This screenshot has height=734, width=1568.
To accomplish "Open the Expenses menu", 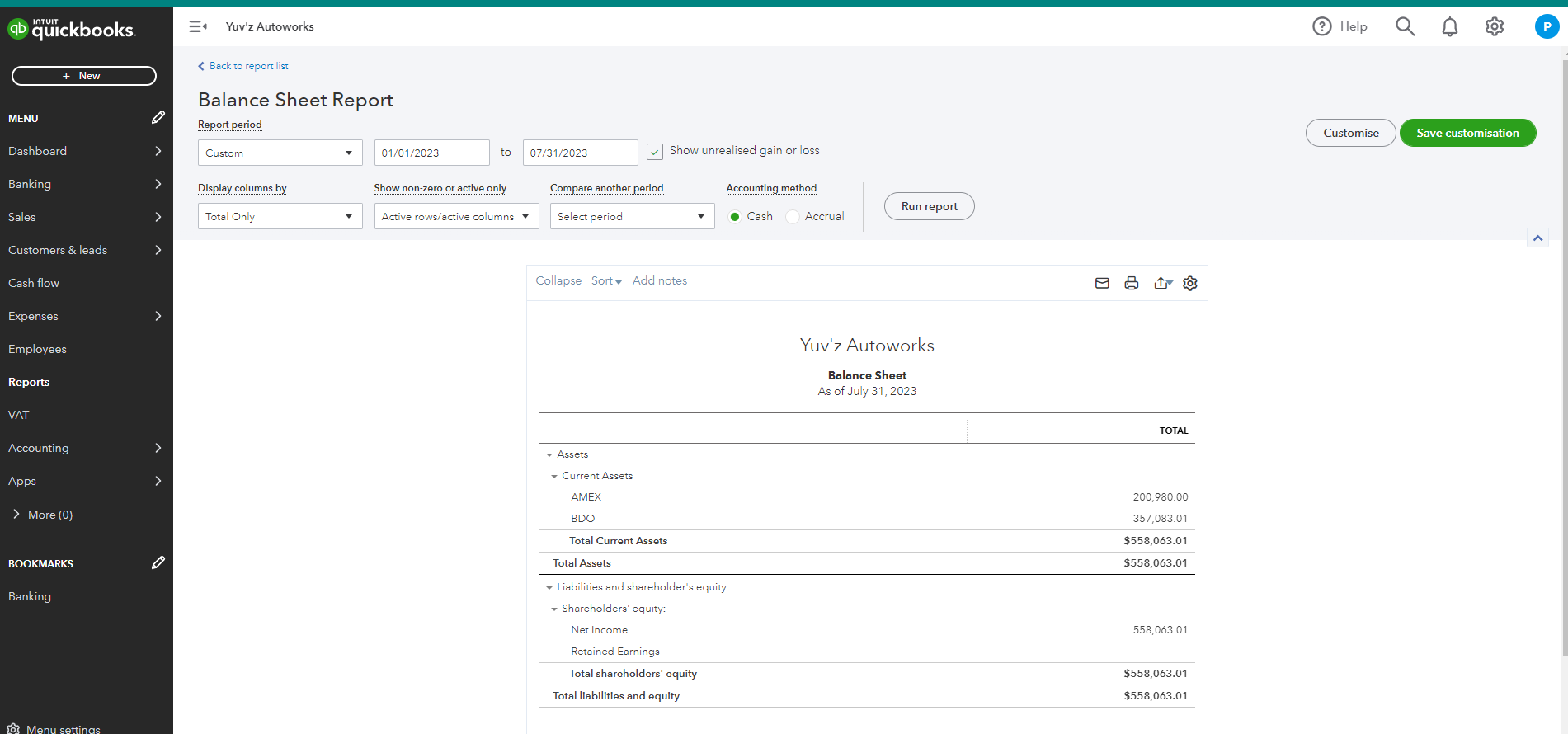I will click(86, 316).
